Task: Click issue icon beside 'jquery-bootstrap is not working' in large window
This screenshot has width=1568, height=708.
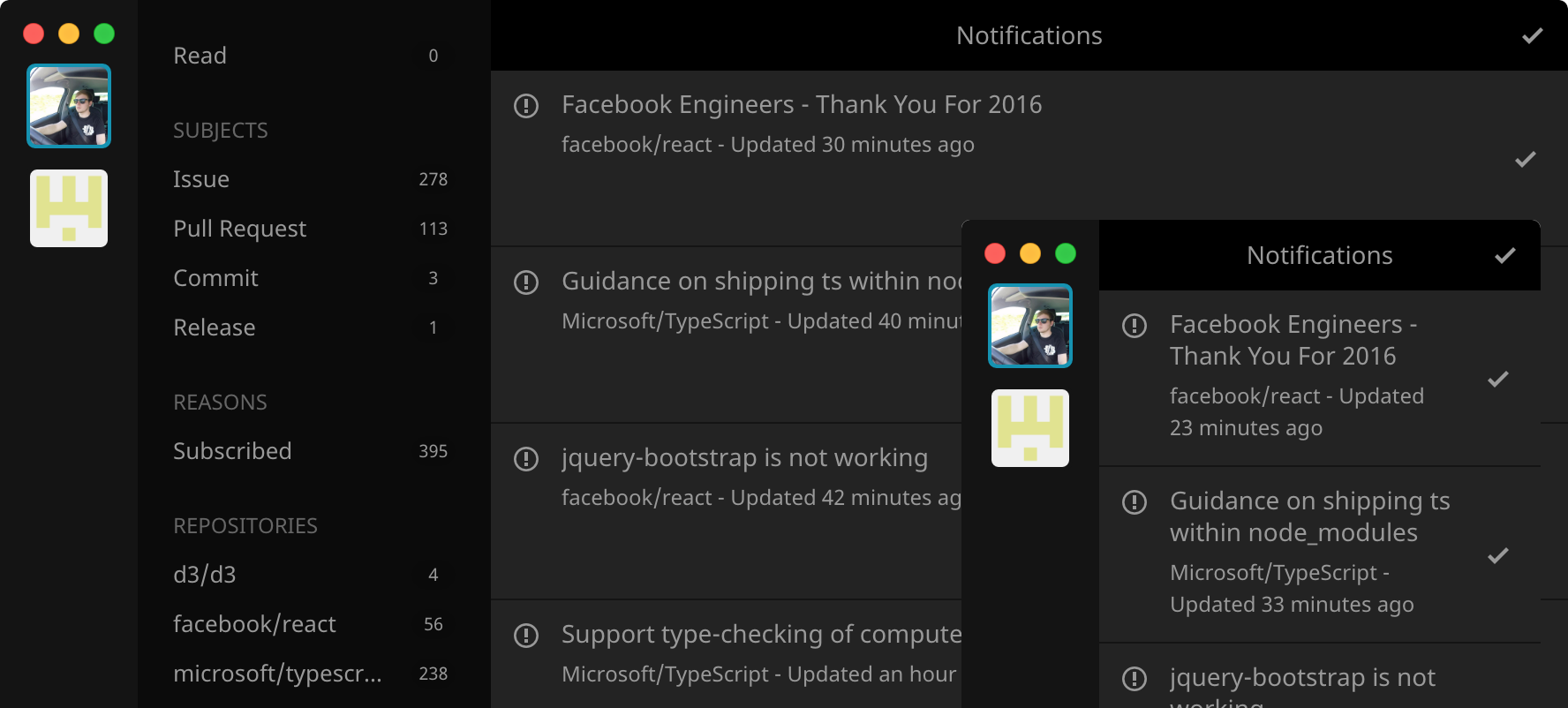Action: pos(526,459)
